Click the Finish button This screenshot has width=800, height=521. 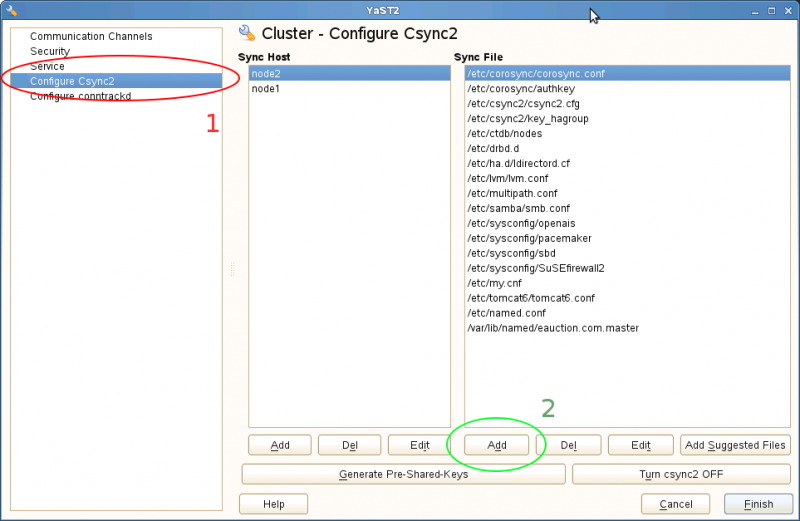[759, 504]
